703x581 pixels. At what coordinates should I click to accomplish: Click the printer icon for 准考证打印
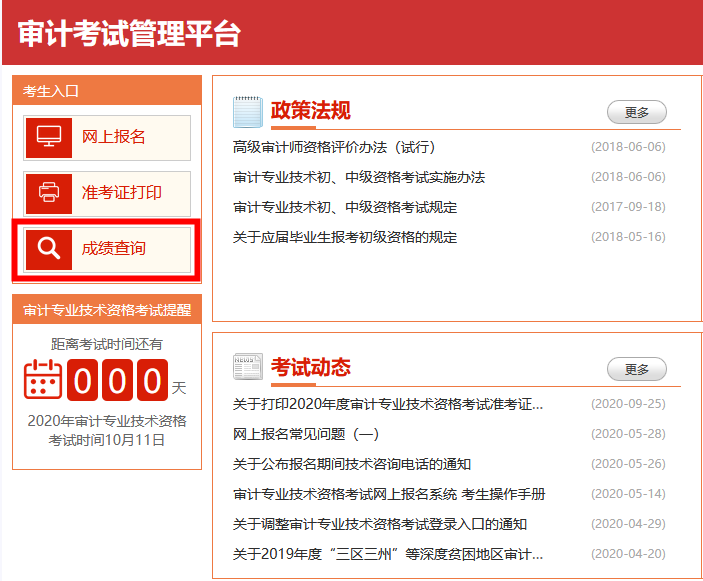click(x=48, y=192)
